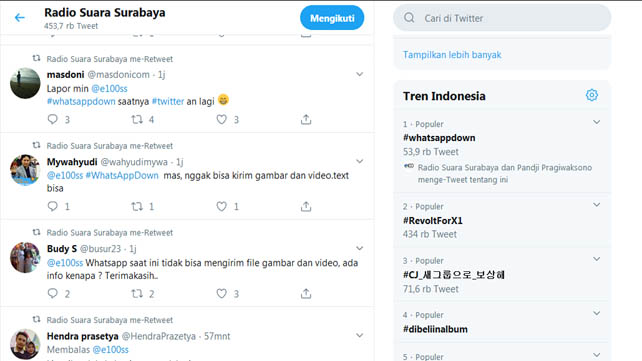
Task: Go back using the left arrow icon
Action: [x=20, y=18]
